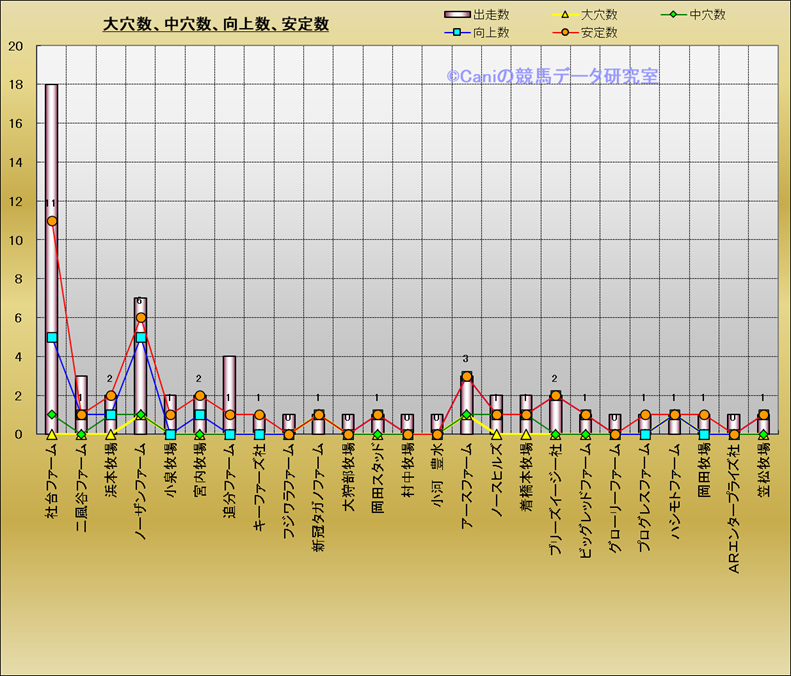
Task: Select the ノーザンファーム axis label
Action: [141, 492]
